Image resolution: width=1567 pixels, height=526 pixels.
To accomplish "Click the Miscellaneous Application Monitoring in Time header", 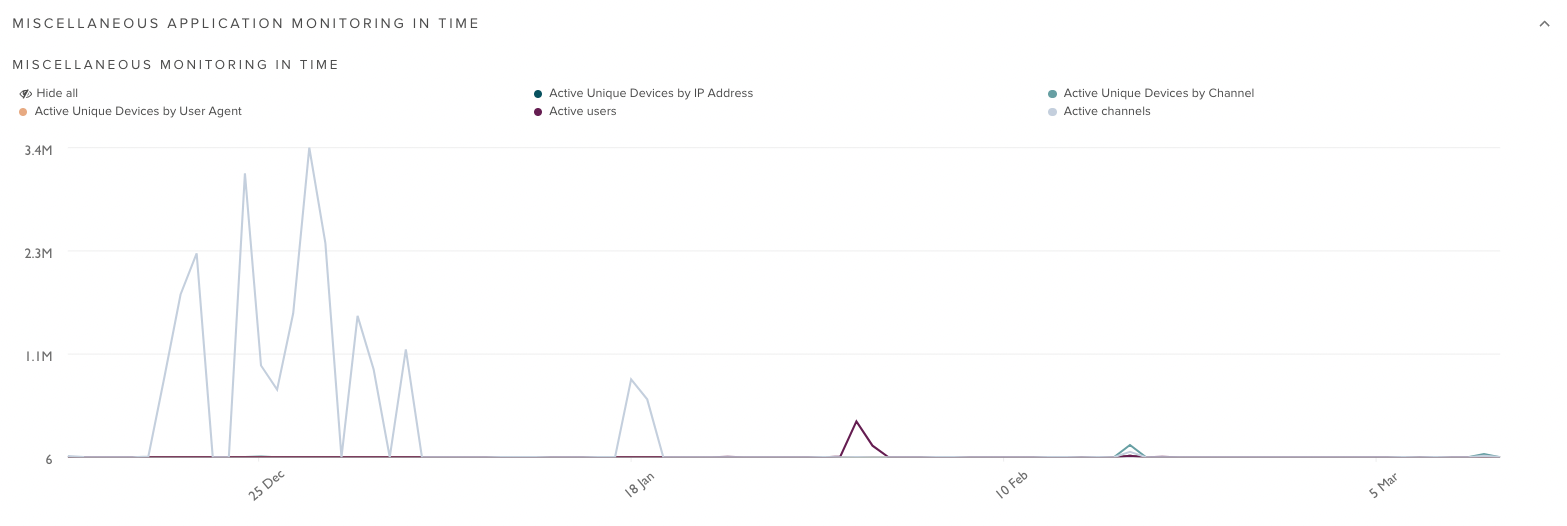I will coord(246,23).
